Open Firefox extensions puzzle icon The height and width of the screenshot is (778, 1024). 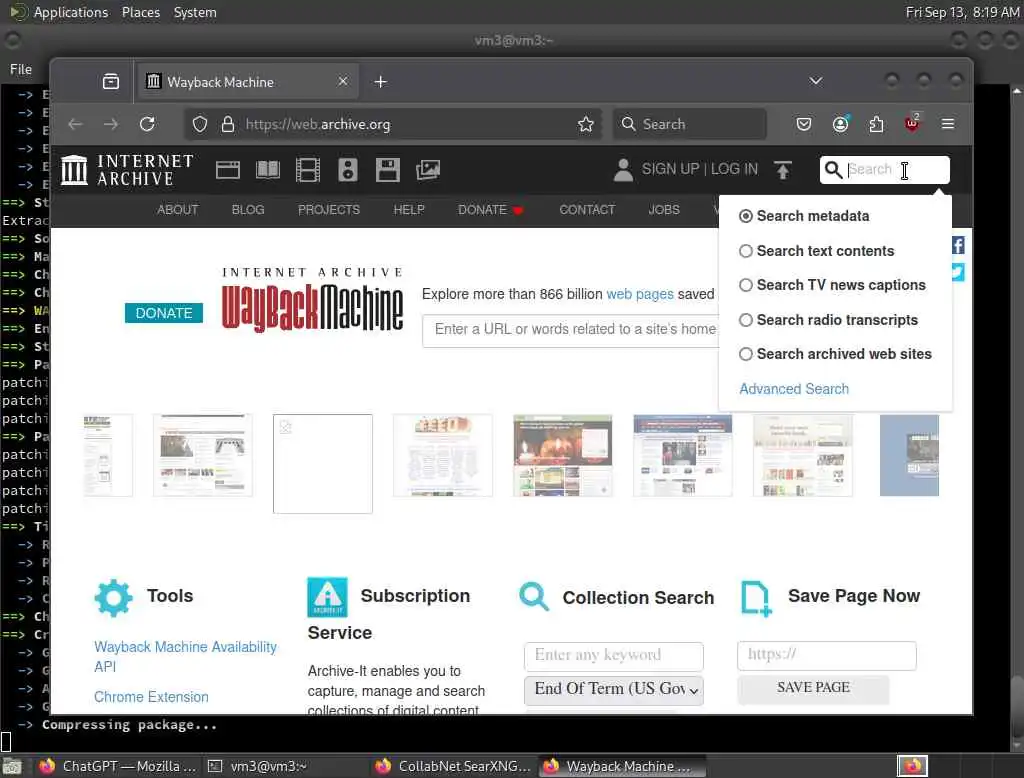(876, 124)
